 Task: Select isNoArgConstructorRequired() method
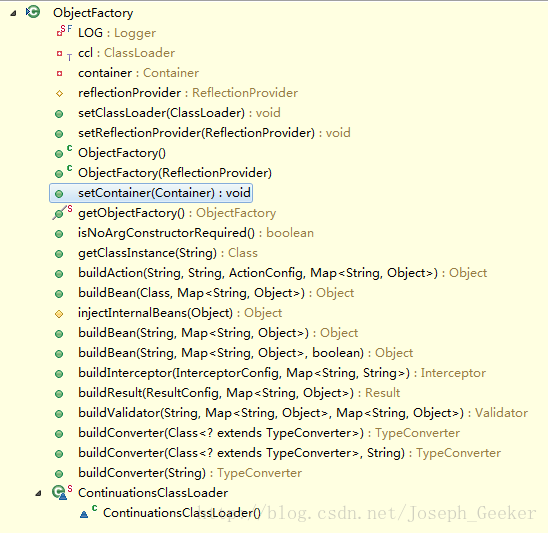196,233
